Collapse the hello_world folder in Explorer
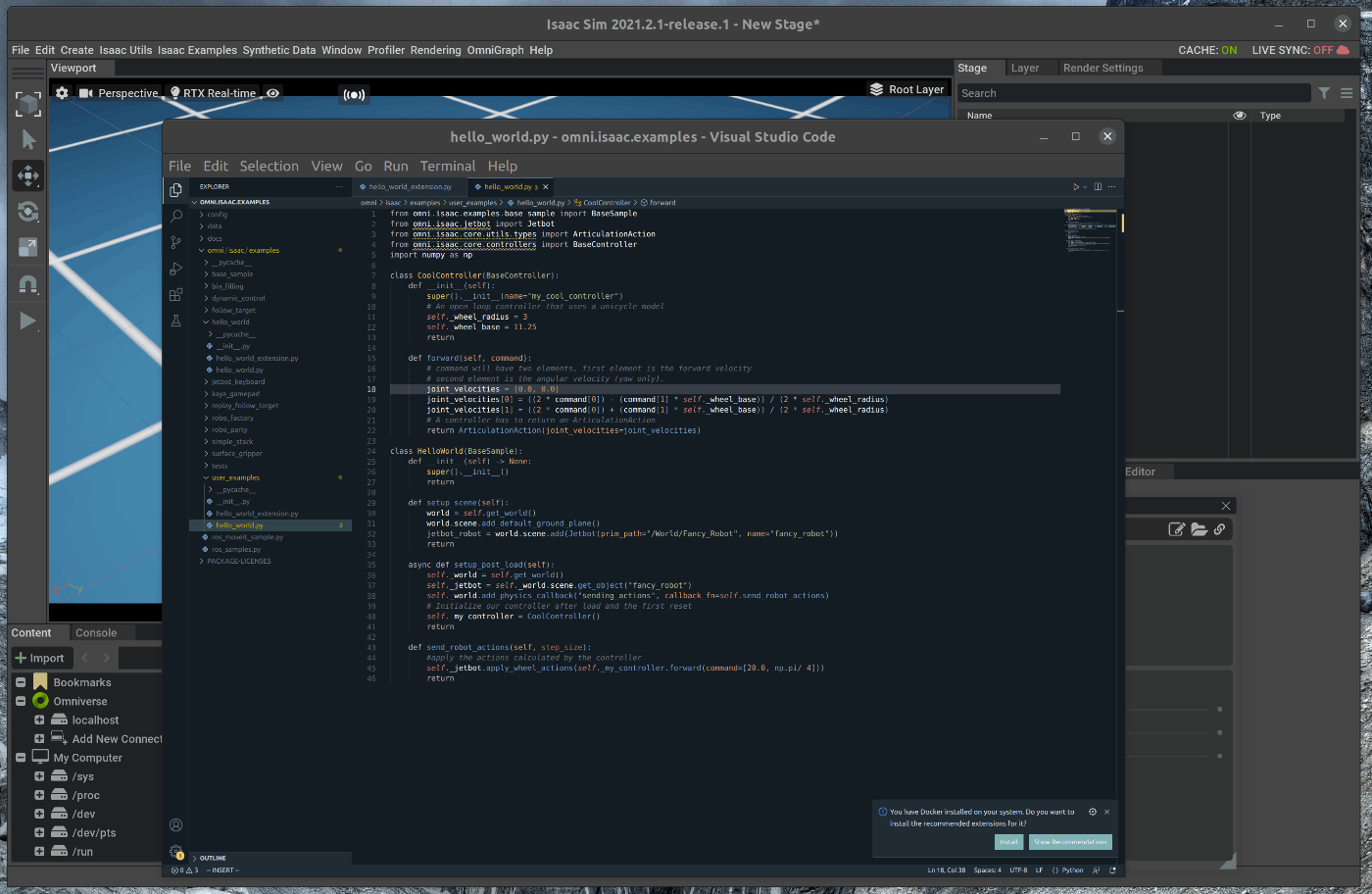The image size is (1372, 894). [230, 323]
